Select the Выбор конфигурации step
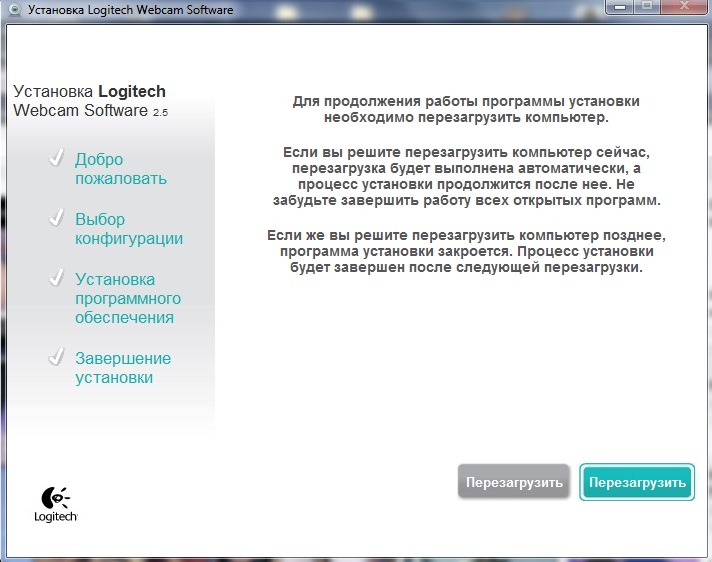This screenshot has width=712, height=562. tap(129, 229)
